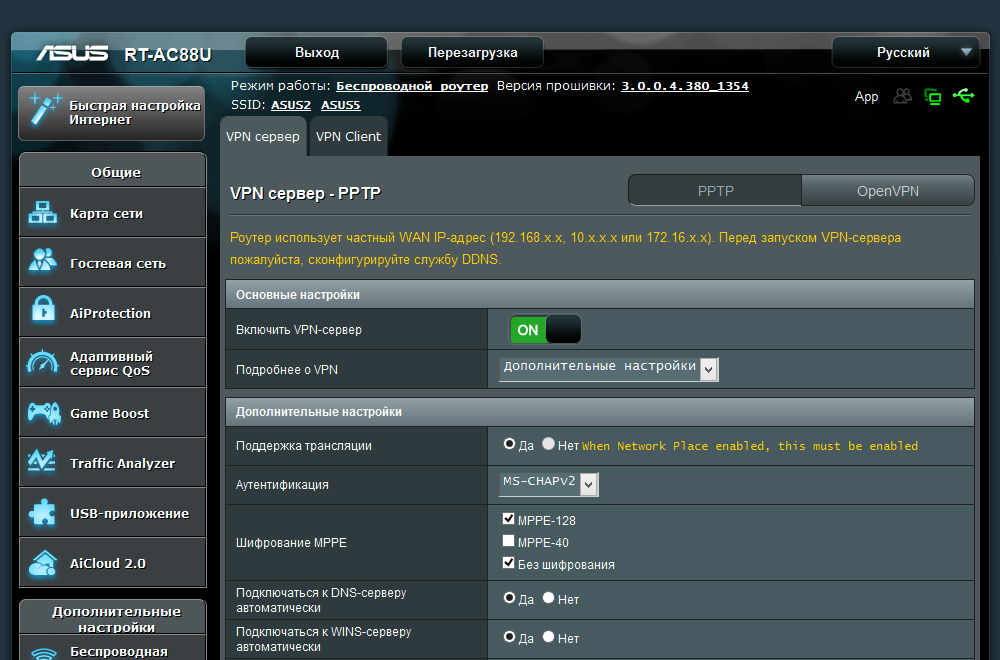Click the Network Map icon (Карта сети)
1000x660 pixels.
43,212
